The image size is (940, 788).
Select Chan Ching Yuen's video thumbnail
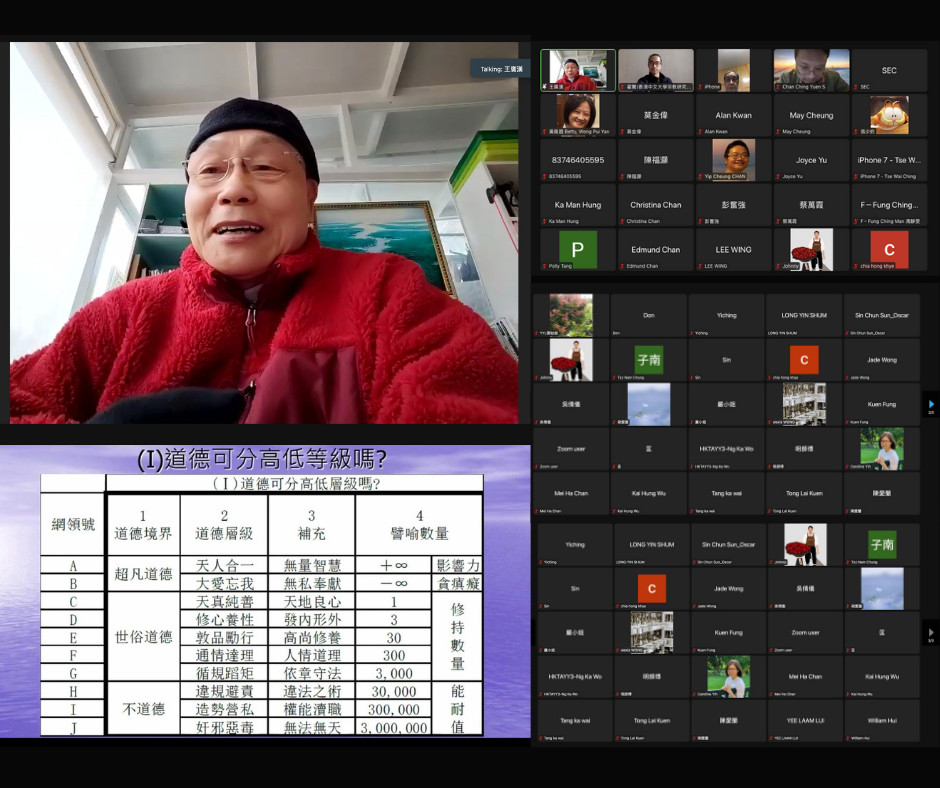[811, 70]
